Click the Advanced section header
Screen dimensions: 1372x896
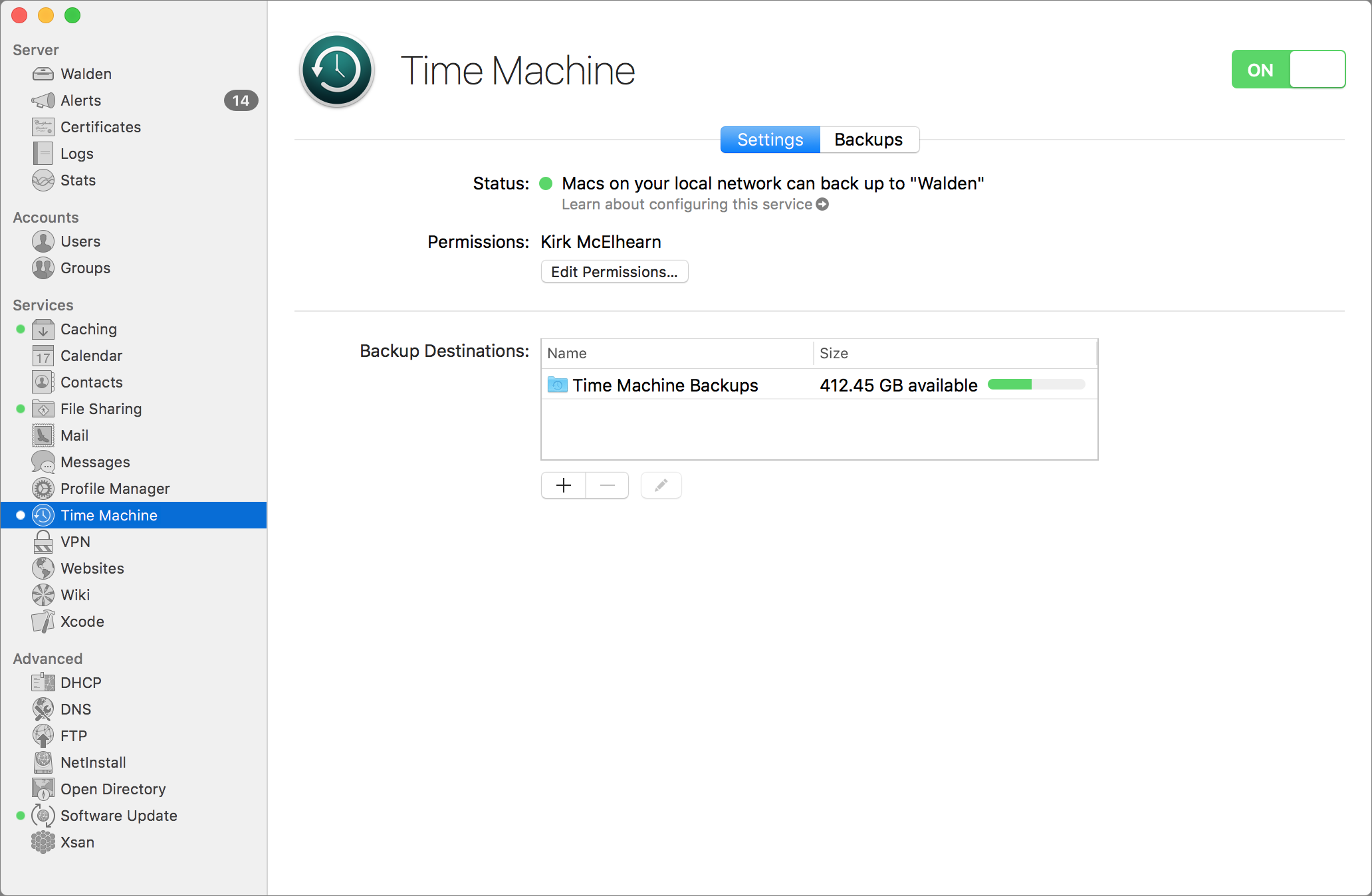[48, 659]
